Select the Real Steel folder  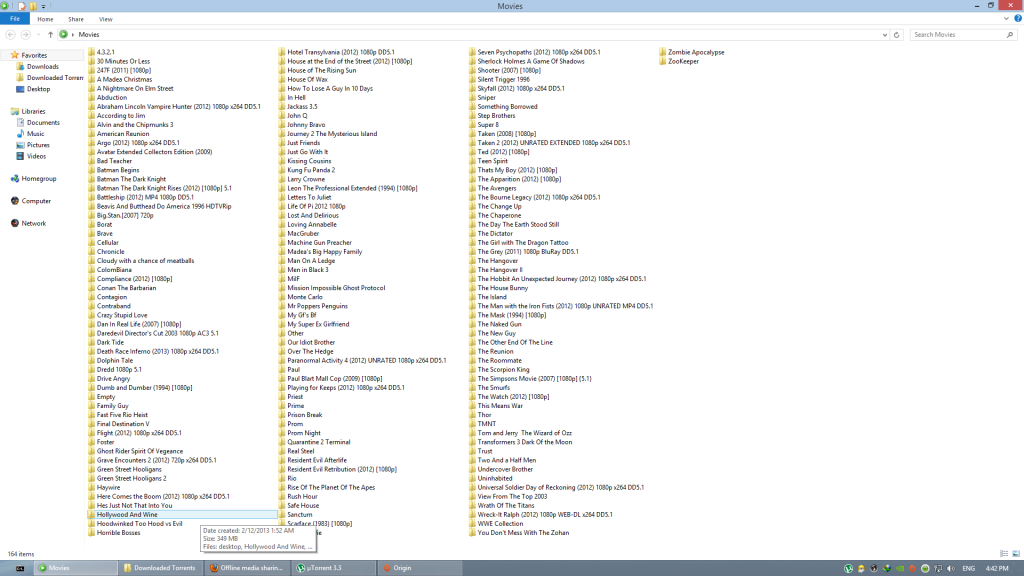pyautogui.click(x=300, y=451)
